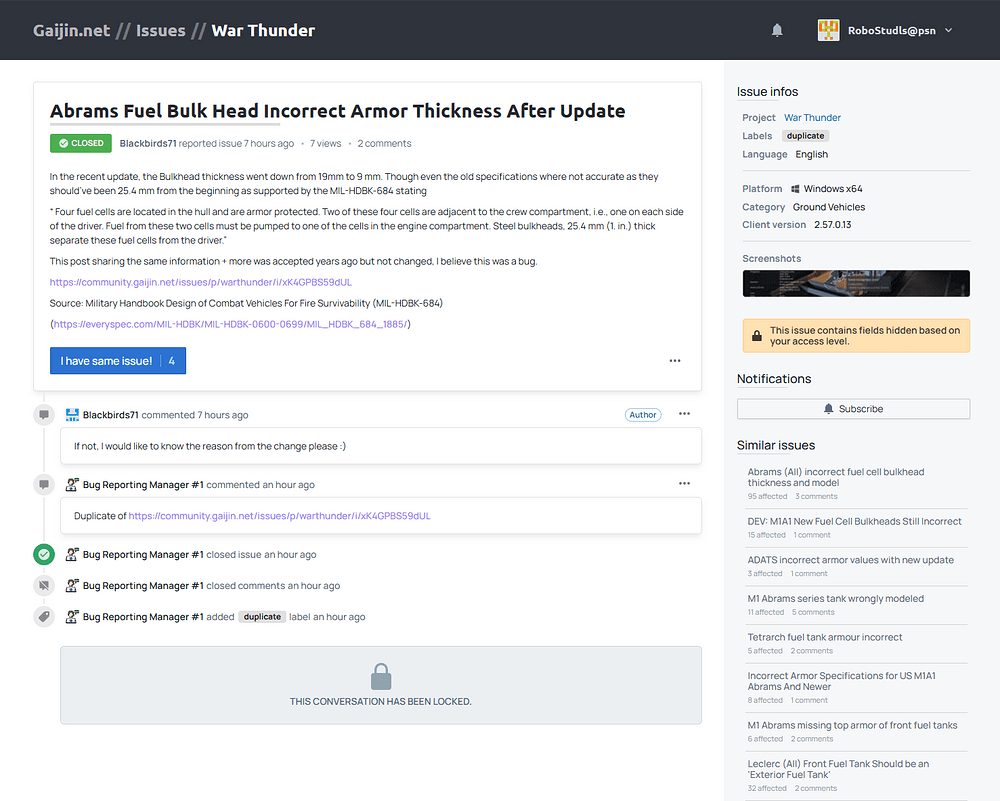
Task: Click the green closed-issue checkmark timeline icon
Action: pyautogui.click(x=44, y=554)
